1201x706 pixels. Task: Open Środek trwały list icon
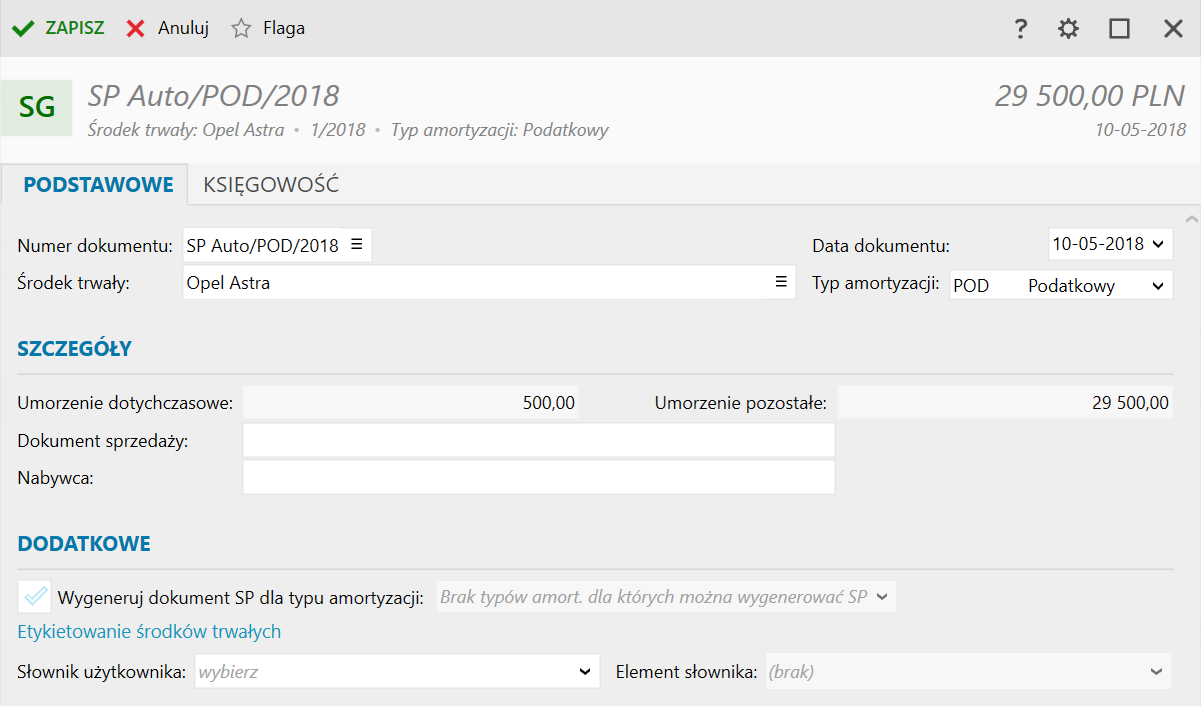[x=781, y=283]
